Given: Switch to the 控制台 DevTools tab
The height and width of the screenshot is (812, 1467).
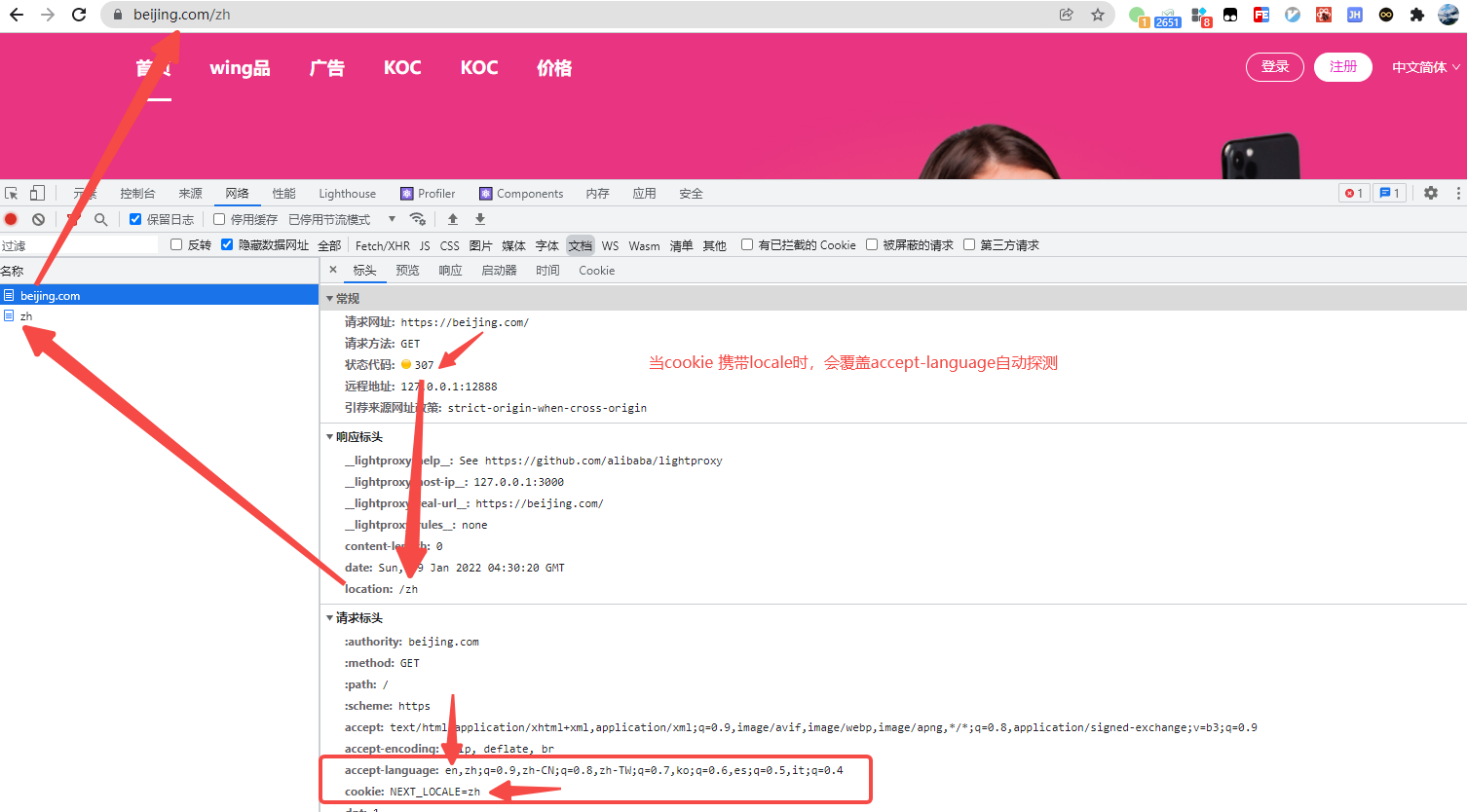Looking at the screenshot, I should coord(137,193).
